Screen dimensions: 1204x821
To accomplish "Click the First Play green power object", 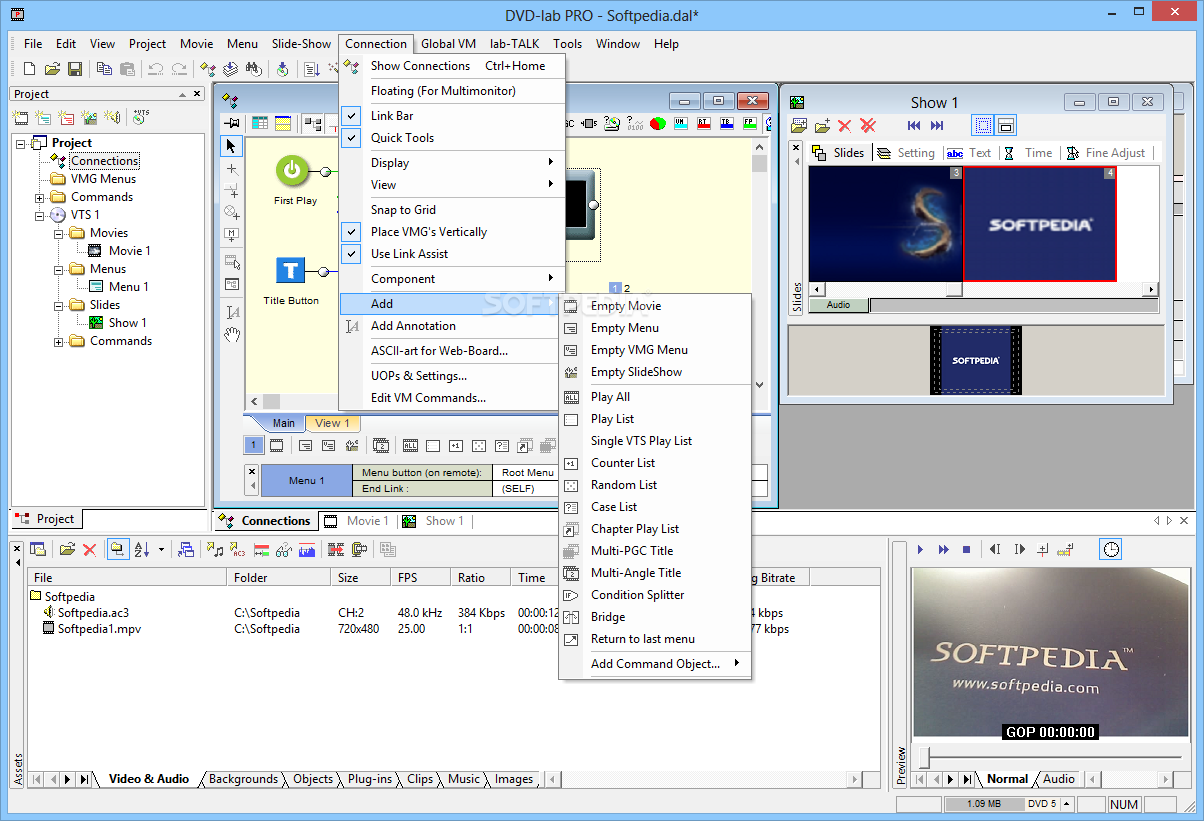I will [x=292, y=171].
